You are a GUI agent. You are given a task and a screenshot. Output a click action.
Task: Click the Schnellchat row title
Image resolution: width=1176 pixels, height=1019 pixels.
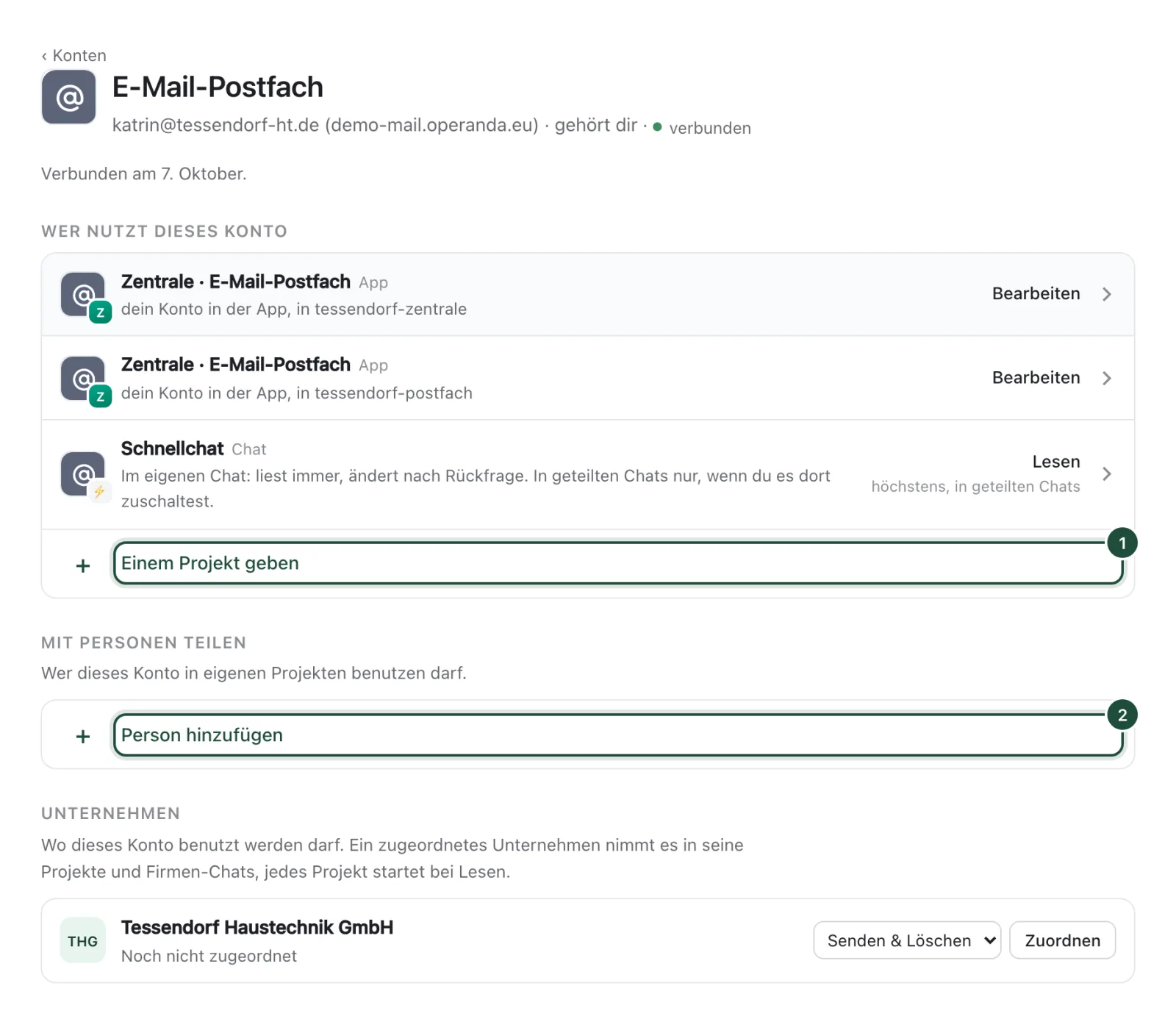[x=173, y=448]
